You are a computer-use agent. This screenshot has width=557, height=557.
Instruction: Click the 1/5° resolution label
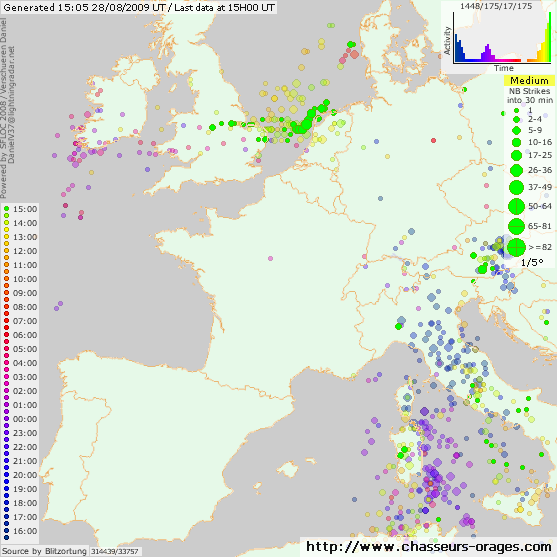532,263
